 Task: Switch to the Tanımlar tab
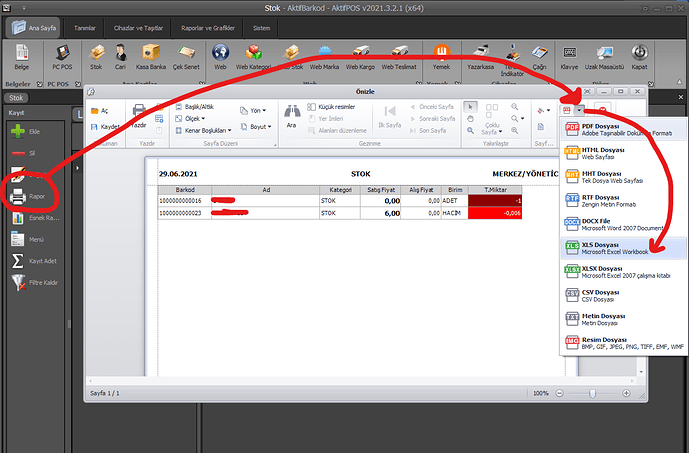click(84, 28)
